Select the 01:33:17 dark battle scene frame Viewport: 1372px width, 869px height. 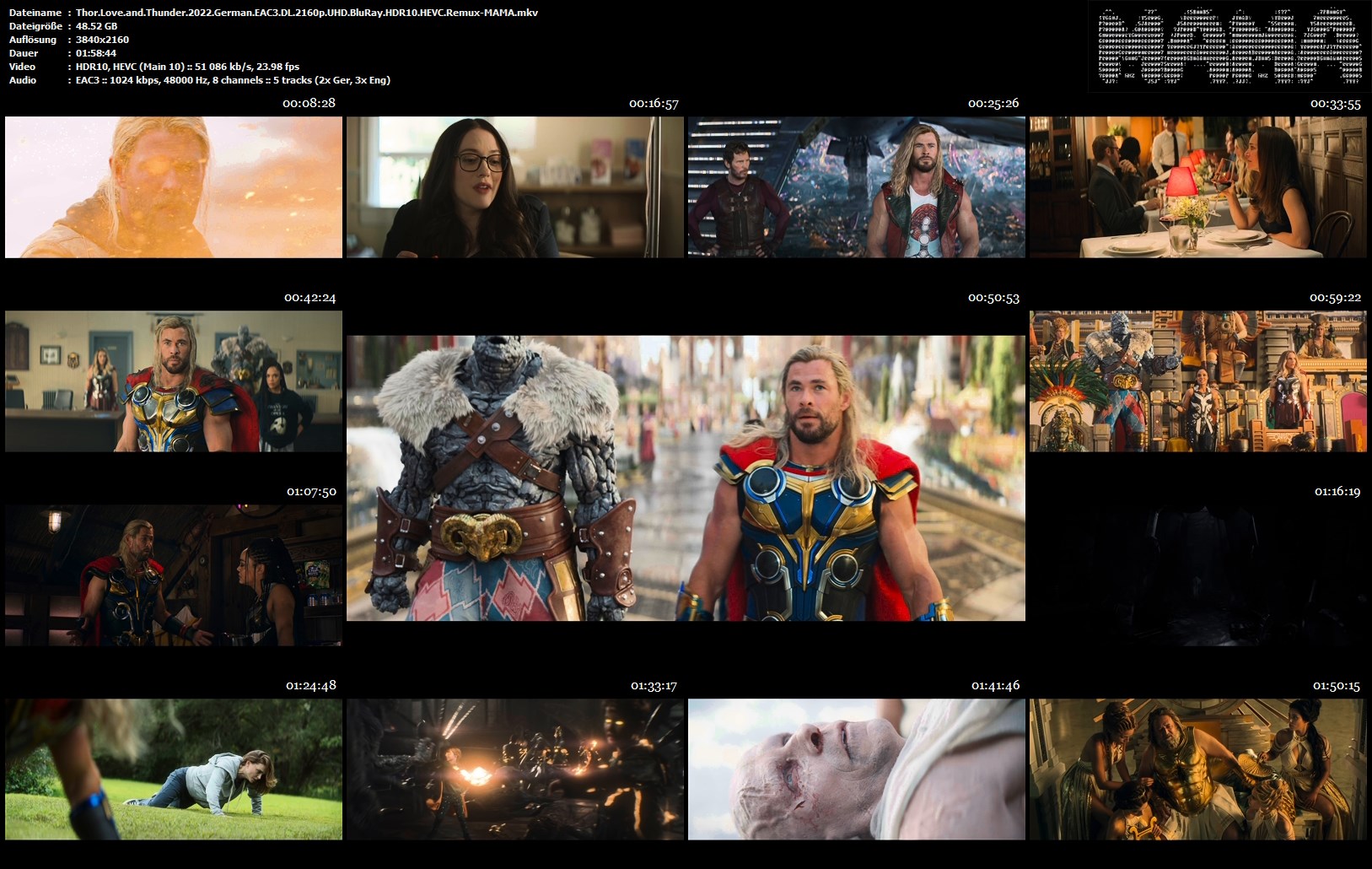[x=514, y=769]
